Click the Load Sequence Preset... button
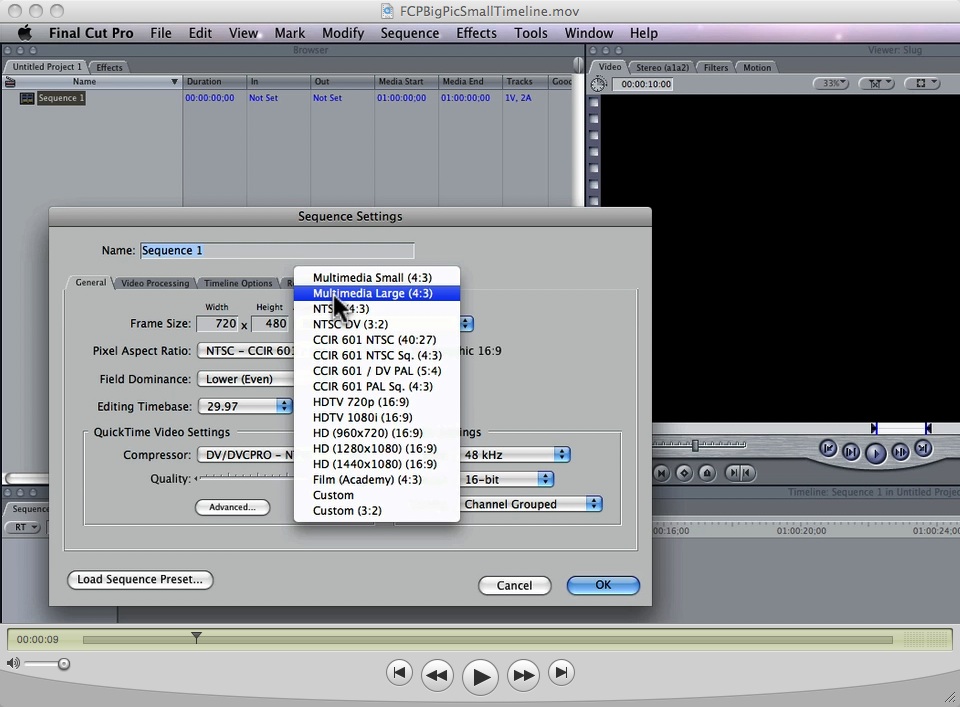The image size is (960, 707). tap(140, 580)
